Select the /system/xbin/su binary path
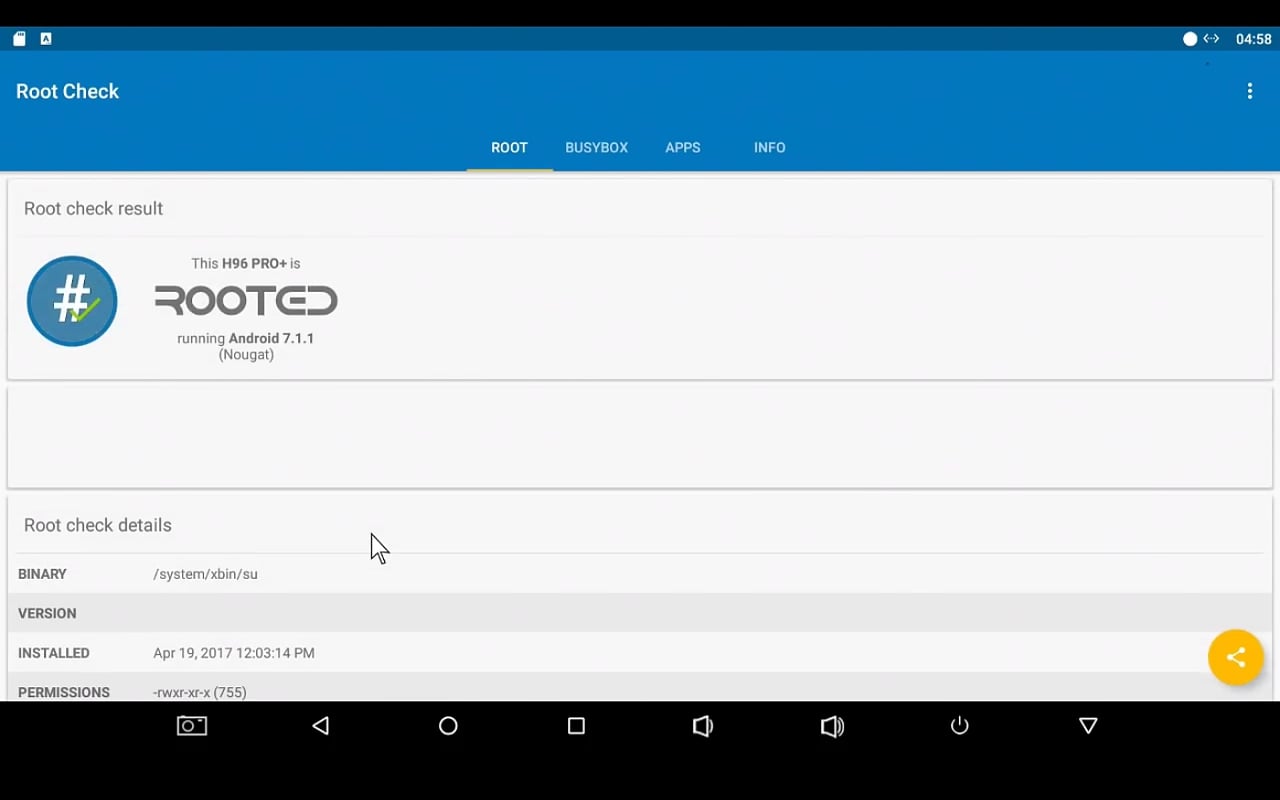 (205, 574)
